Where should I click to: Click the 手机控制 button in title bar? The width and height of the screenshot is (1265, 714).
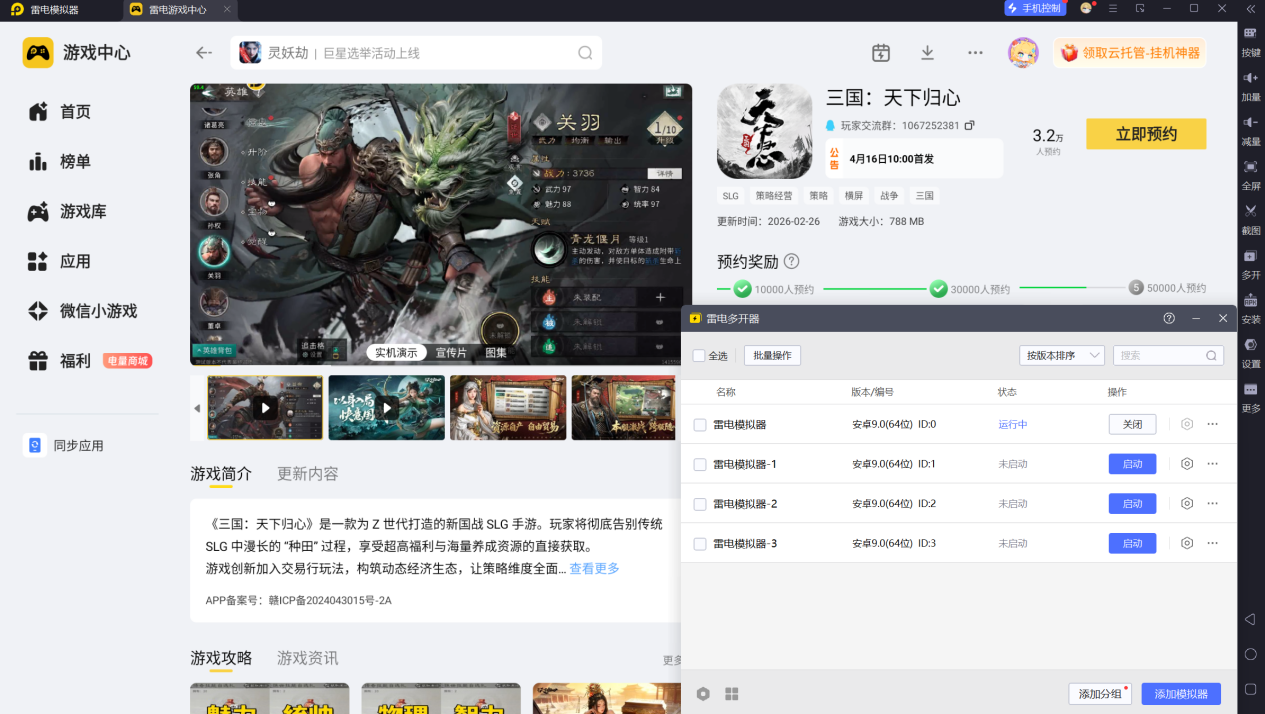click(1035, 8)
